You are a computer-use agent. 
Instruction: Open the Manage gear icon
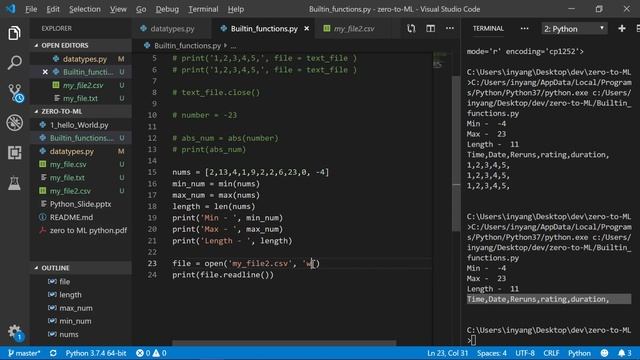click(14, 332)
